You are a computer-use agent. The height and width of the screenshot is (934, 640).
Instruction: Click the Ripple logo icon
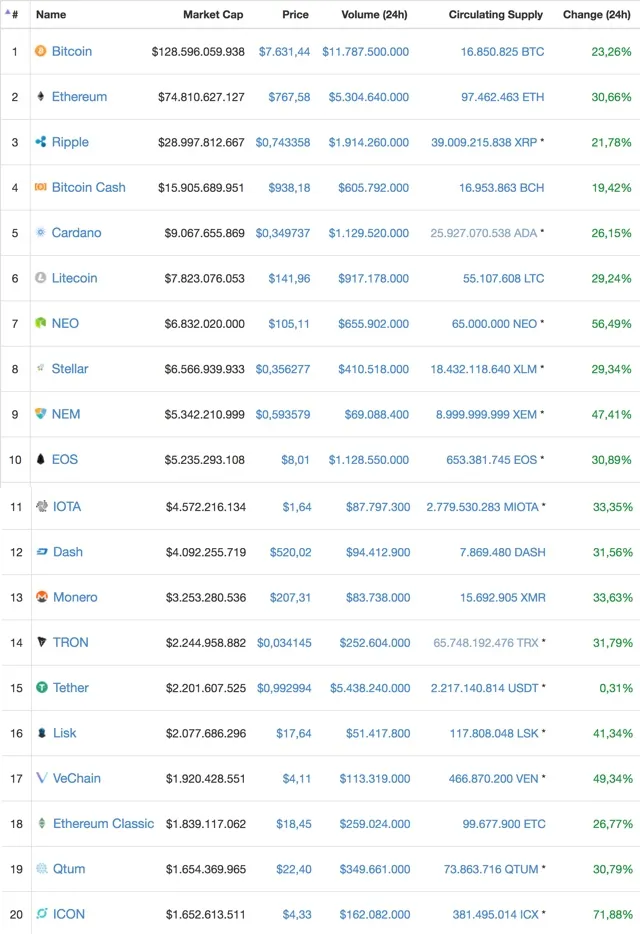(41, 142)
